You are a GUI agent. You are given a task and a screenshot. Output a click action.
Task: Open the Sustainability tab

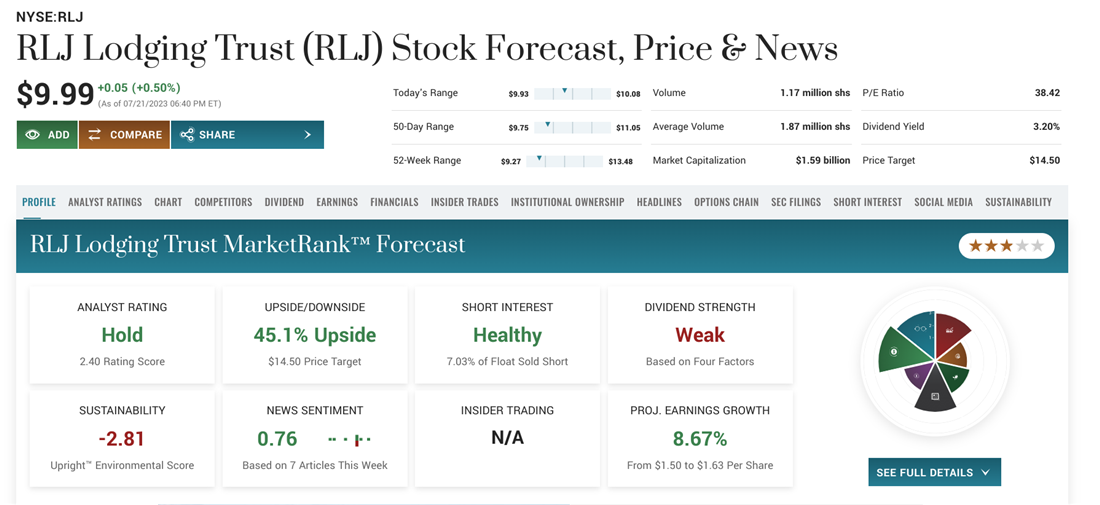(1018, 202)
